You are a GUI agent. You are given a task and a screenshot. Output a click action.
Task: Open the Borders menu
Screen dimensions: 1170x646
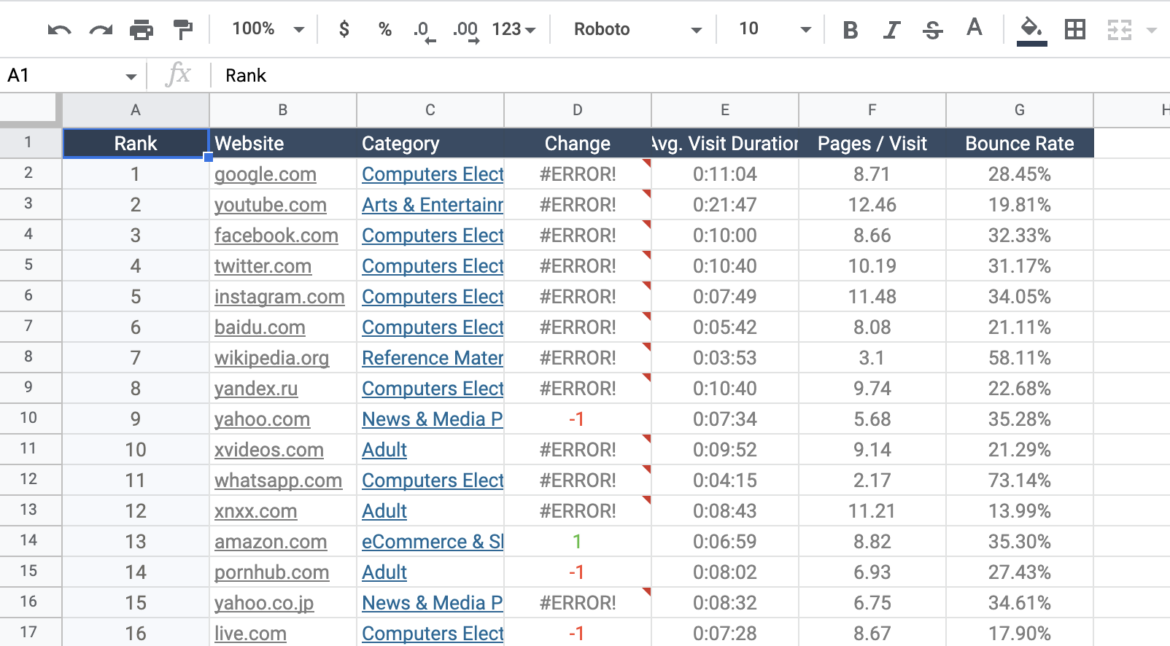1074,29
